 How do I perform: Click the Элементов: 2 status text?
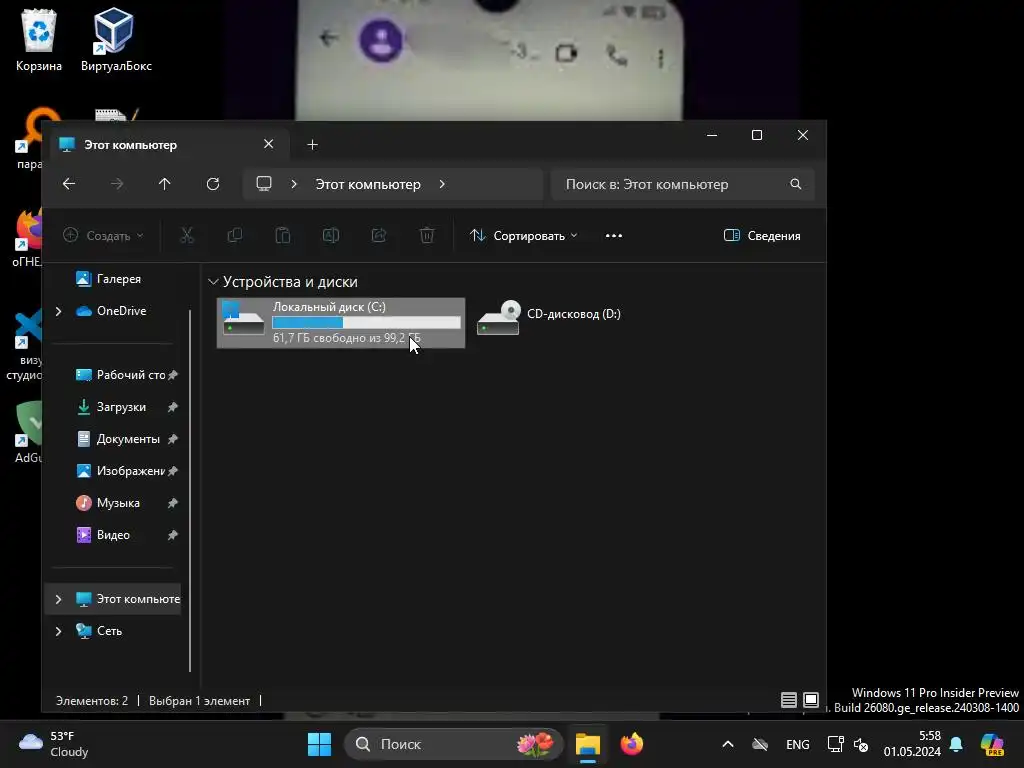point(92,701)
